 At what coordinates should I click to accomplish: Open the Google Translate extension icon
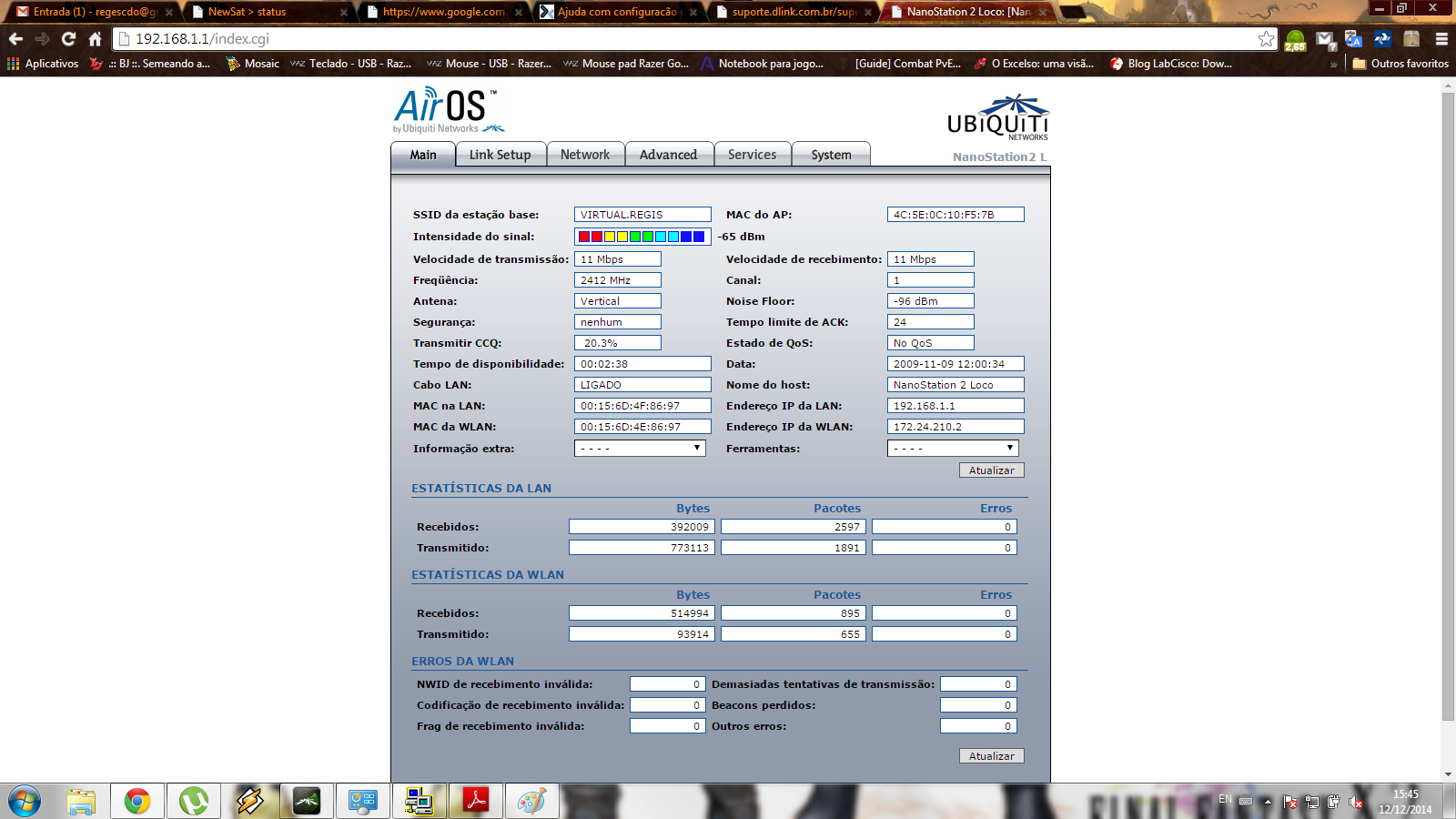[1353, 39]
